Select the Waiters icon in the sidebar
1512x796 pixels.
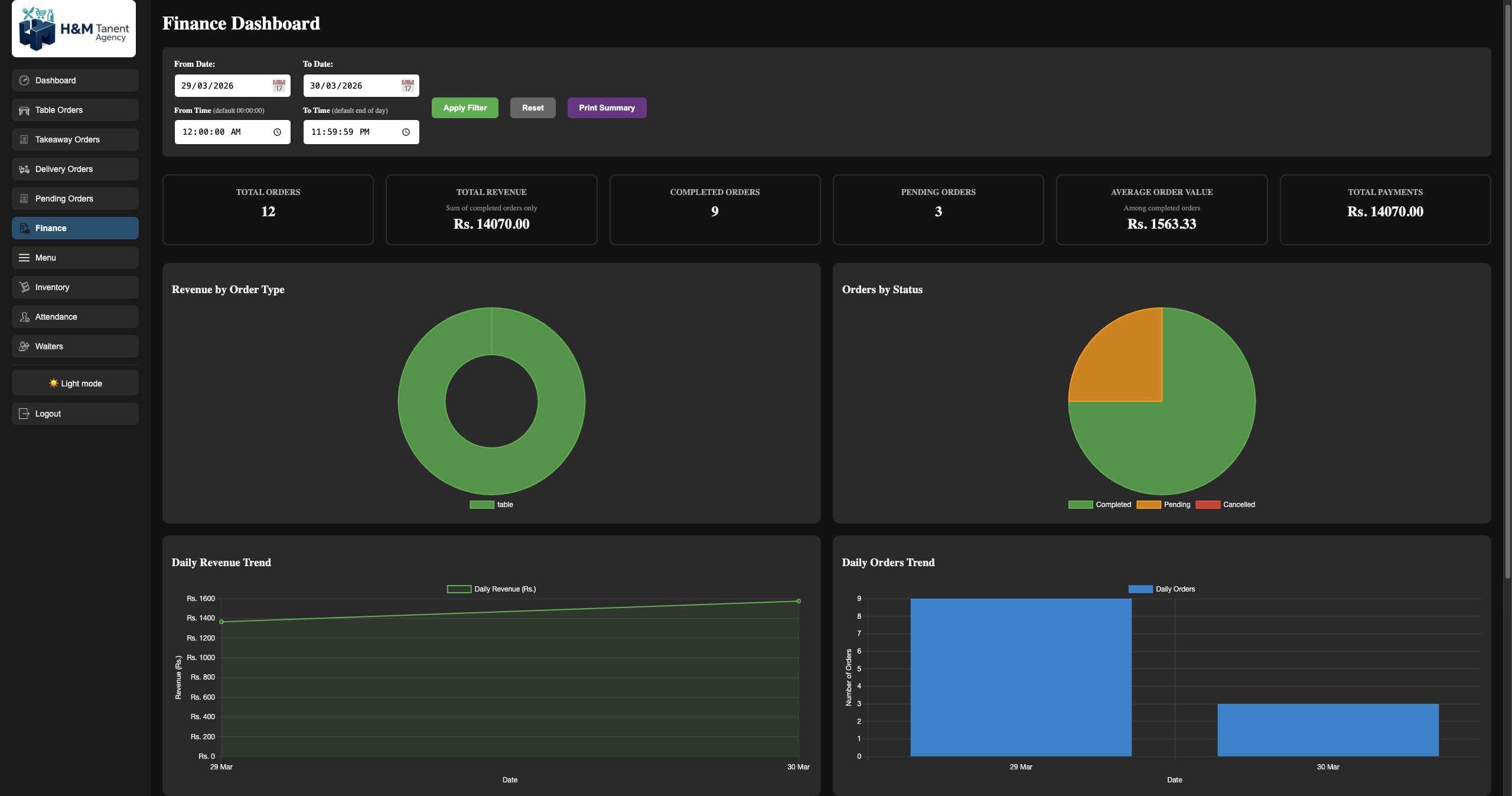[24, 346]
